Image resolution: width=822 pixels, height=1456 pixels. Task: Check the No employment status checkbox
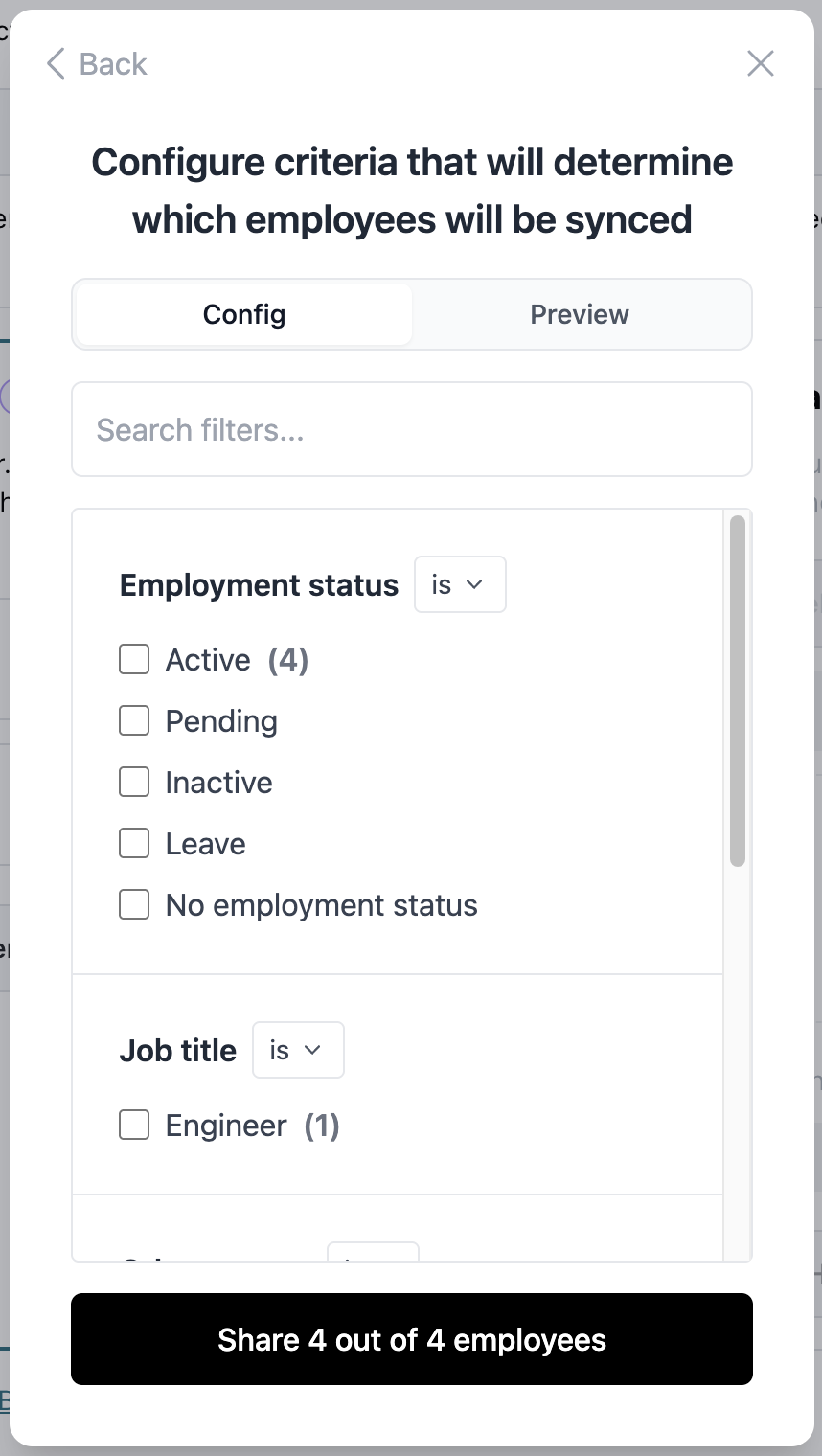pyautogui.click(x=134, y=905)
